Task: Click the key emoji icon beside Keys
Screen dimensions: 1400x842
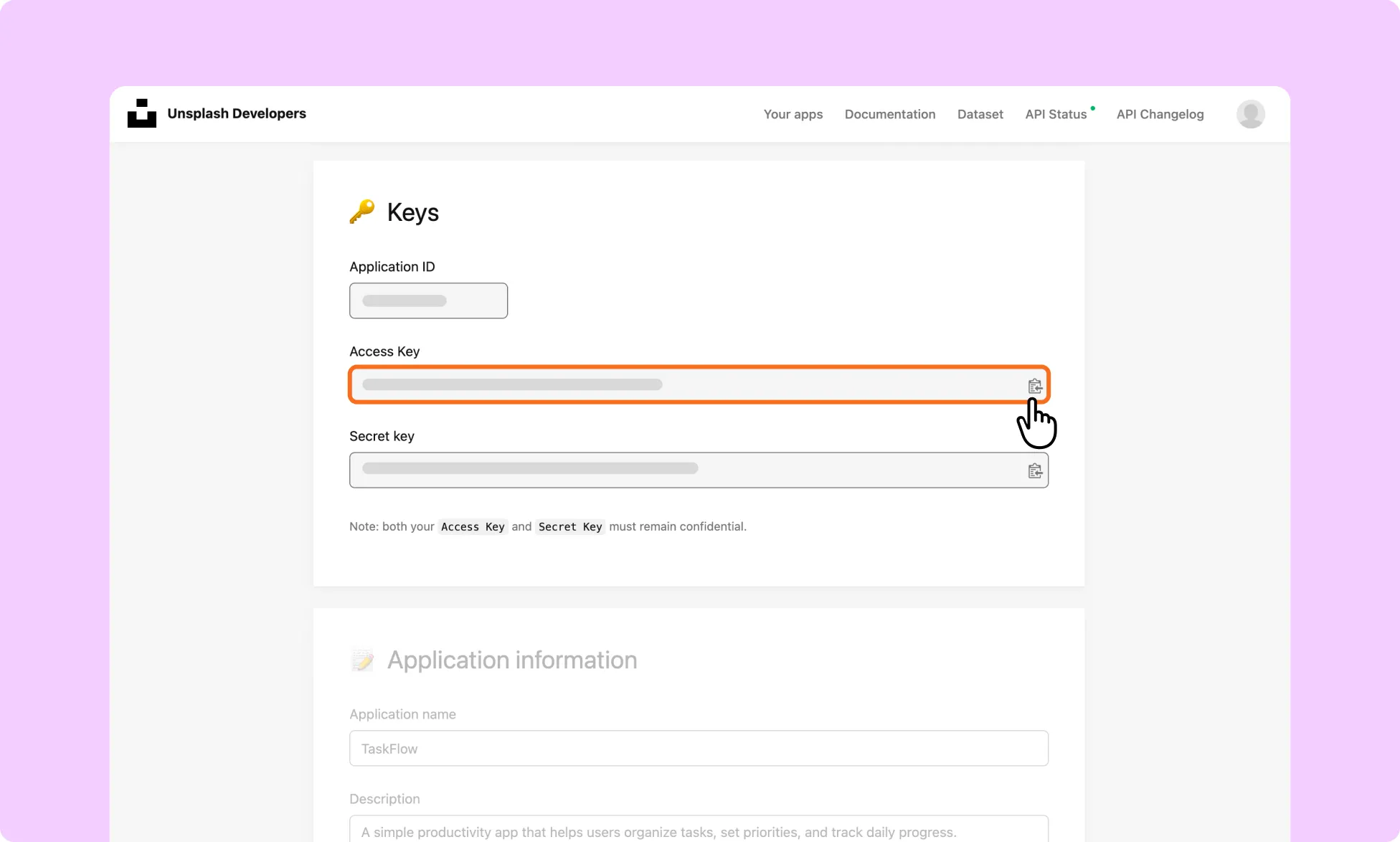Action: tap(362, 212)
